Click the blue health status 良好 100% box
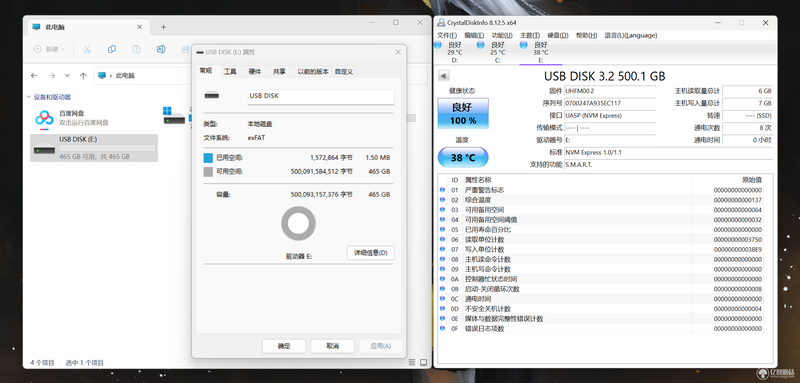Viewport: 800px width, 383px height. 463,113
